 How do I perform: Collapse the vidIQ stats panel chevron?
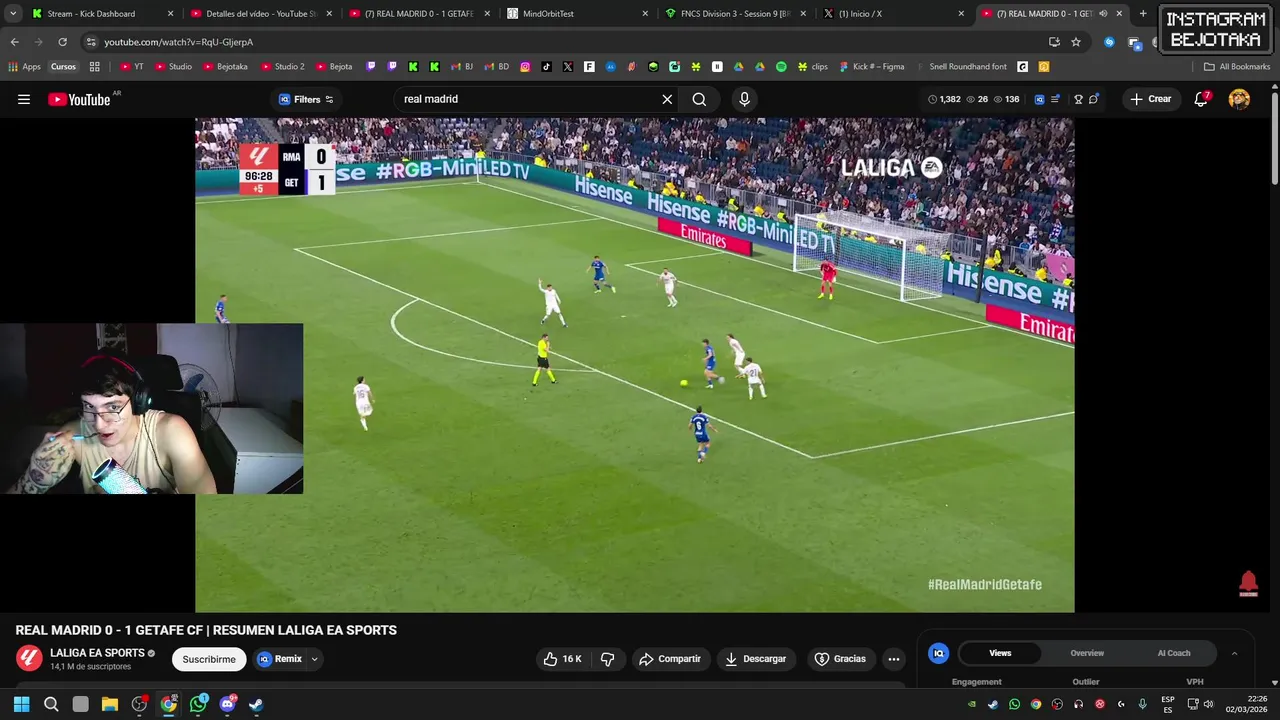tap(1234, 653)
